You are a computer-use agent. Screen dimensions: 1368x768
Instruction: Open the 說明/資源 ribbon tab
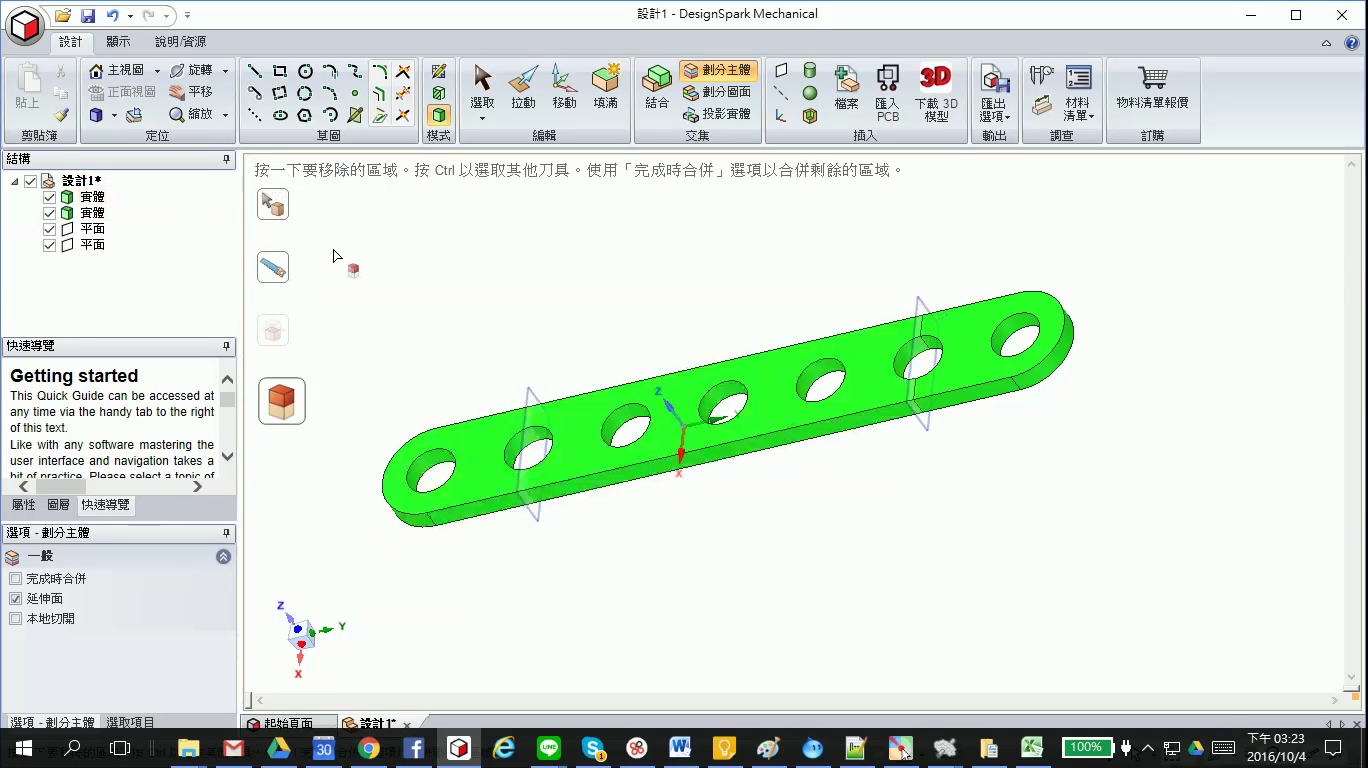tap(181, 42)
